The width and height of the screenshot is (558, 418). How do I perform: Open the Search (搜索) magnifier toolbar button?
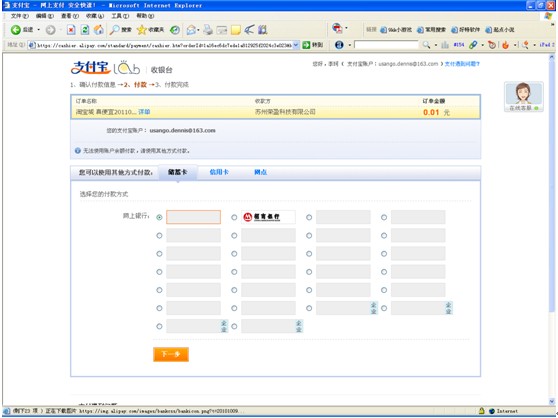click(x=120, y=30)
